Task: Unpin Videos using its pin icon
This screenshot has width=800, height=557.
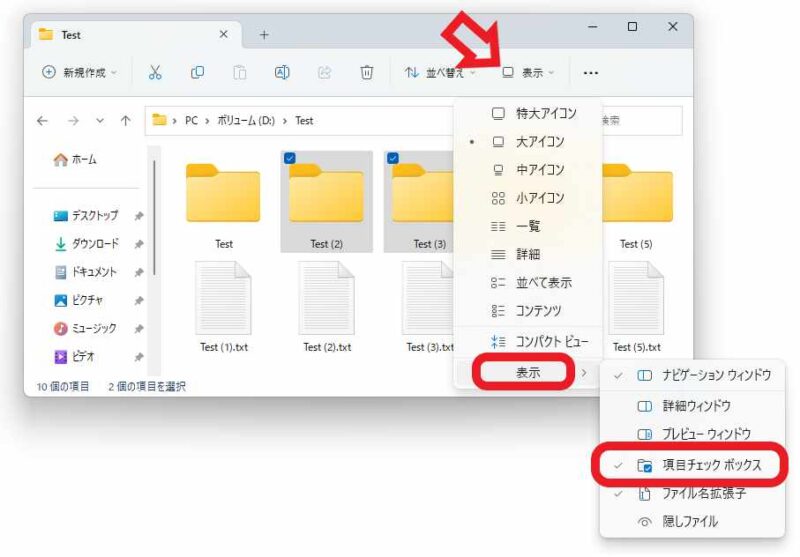Action: (x=138, y=357)
